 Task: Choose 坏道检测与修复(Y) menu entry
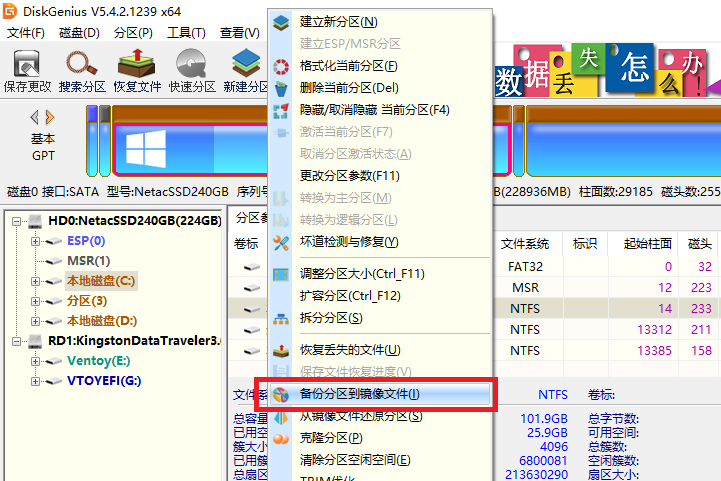pyautogui.click(x=380, y=242)
